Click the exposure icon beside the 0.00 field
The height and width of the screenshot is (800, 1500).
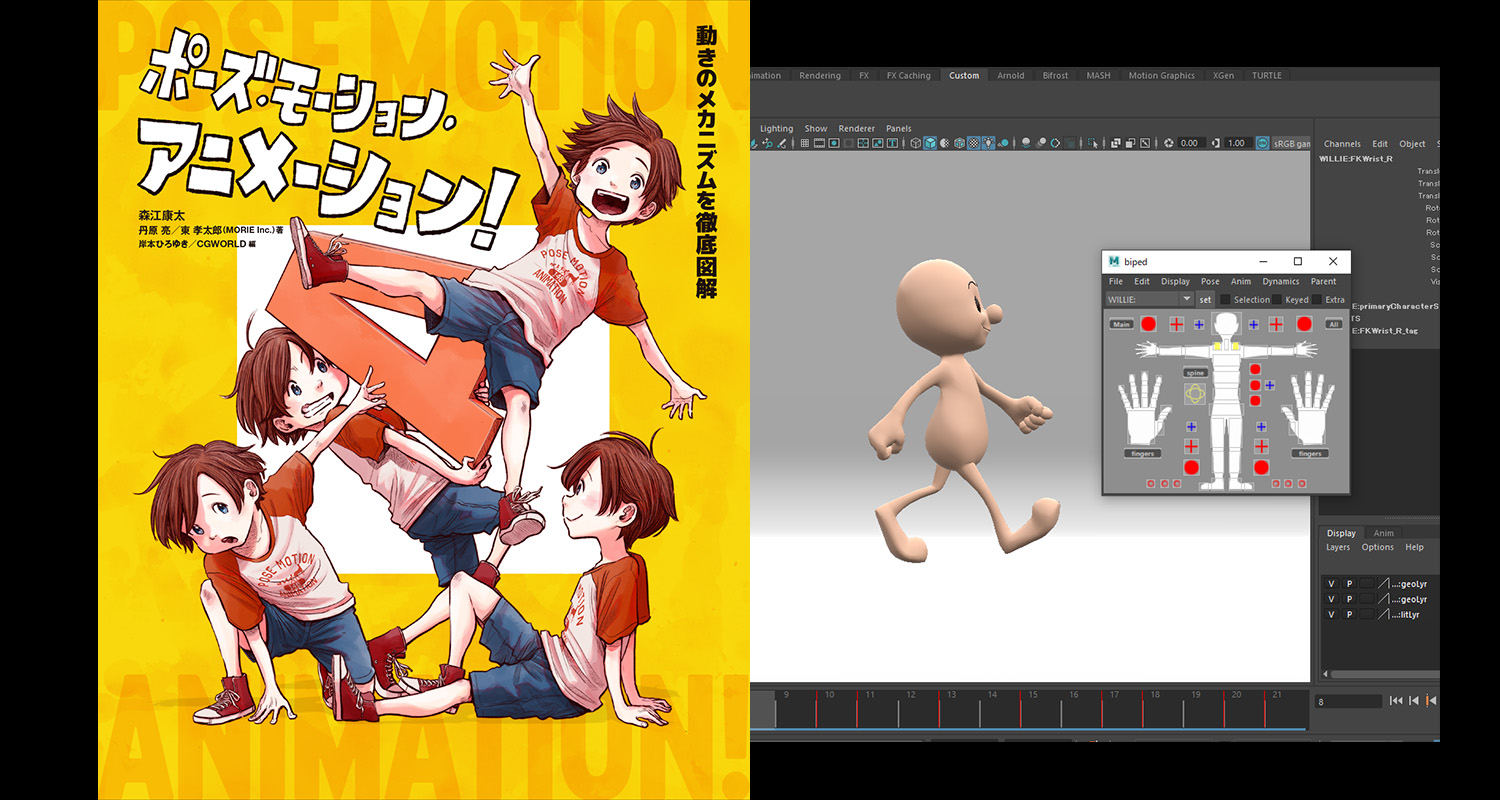coord(1169,143)
